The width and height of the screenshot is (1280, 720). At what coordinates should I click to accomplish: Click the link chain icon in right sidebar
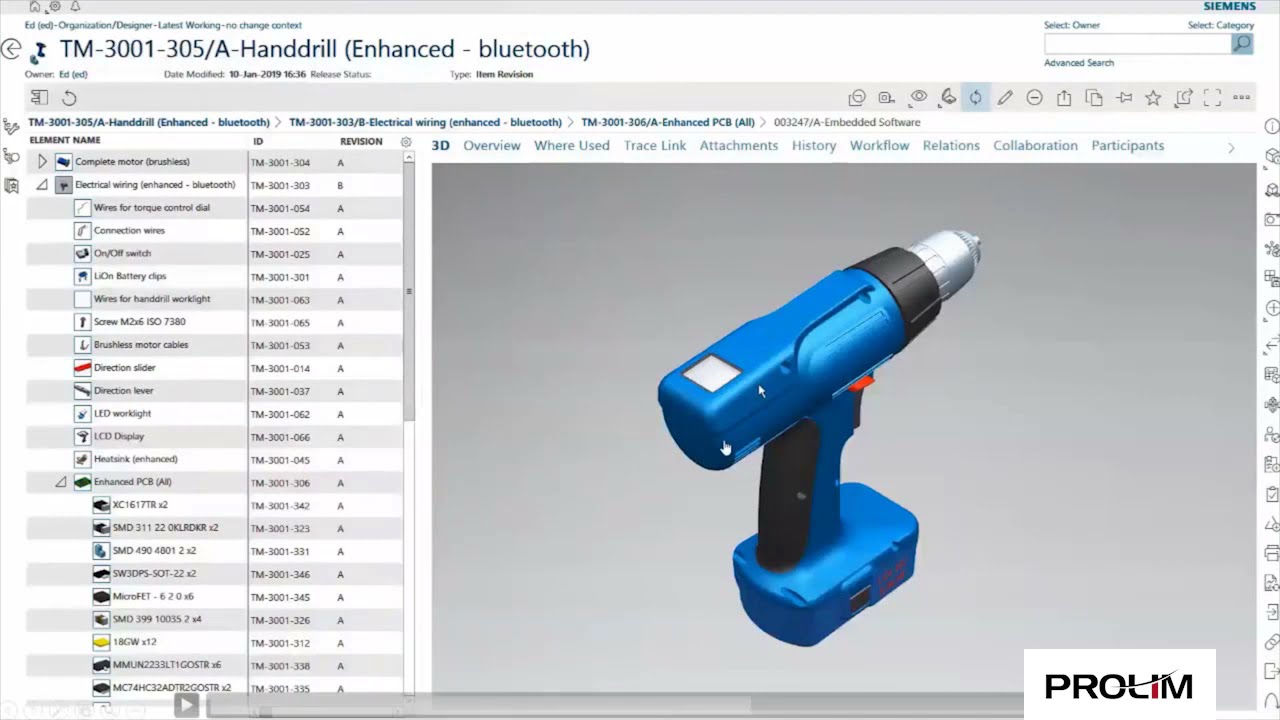tap(1272, 642)
